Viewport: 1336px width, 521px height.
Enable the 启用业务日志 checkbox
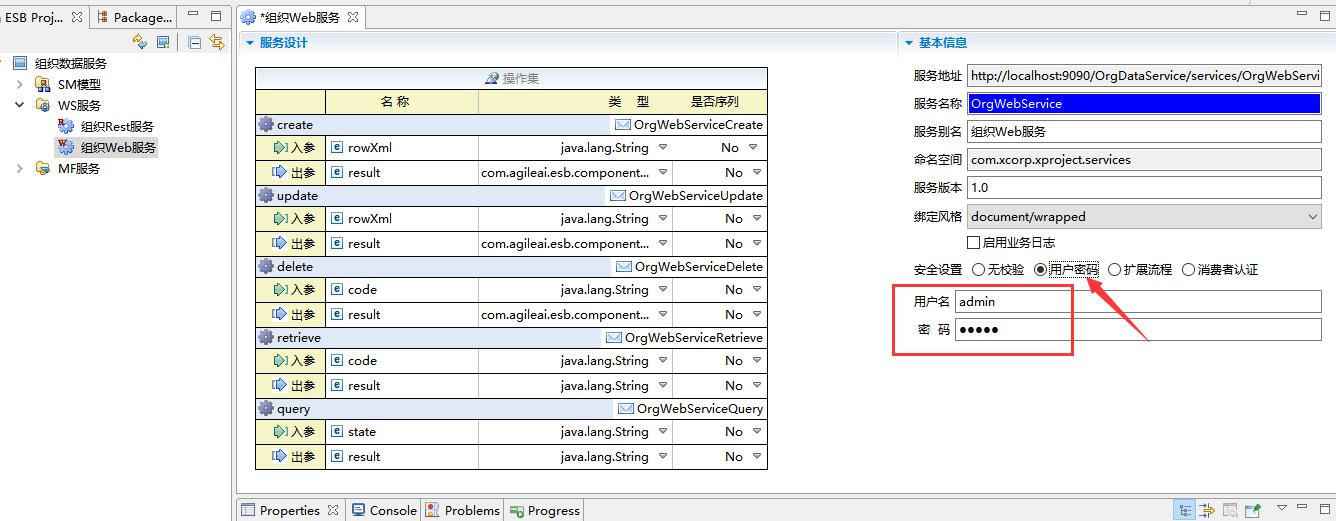coord(973,243)
